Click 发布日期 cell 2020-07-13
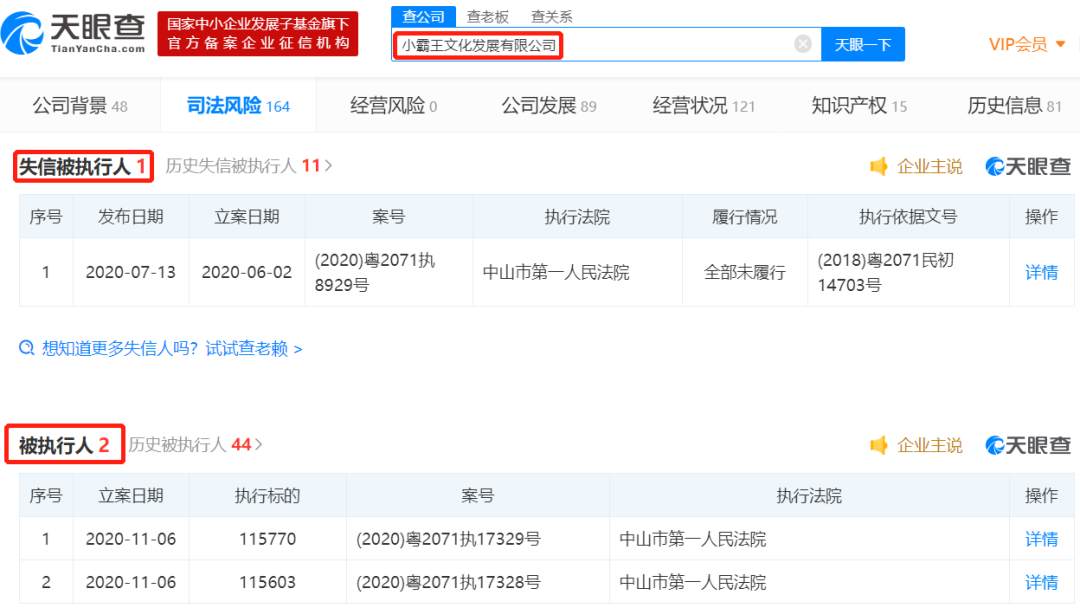The width and height of the screenshot is (1080, 608). click(x=131, y=272)
